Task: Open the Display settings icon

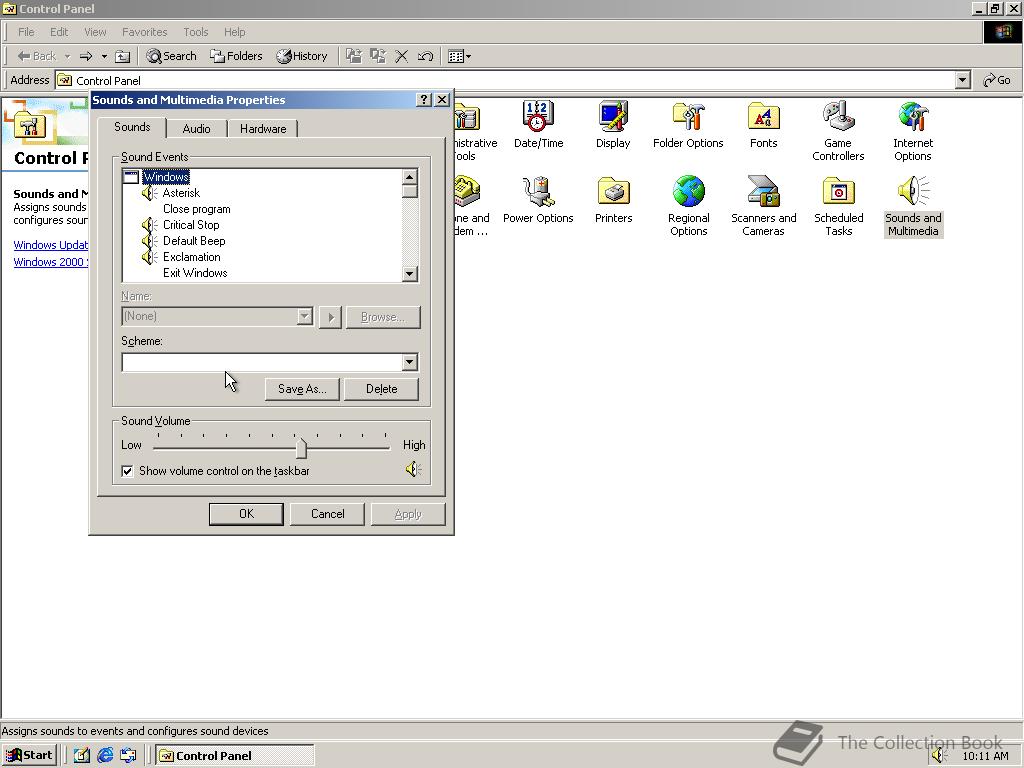Action: (x=613, y=118)
